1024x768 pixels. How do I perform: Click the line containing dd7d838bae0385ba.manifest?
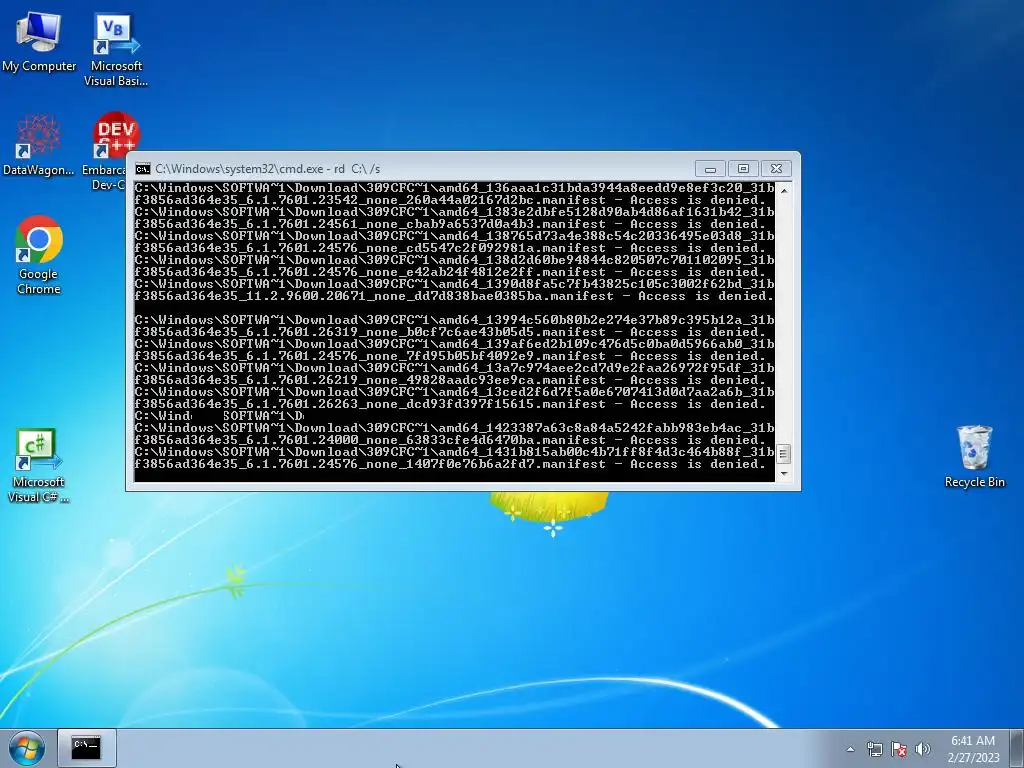455,296
